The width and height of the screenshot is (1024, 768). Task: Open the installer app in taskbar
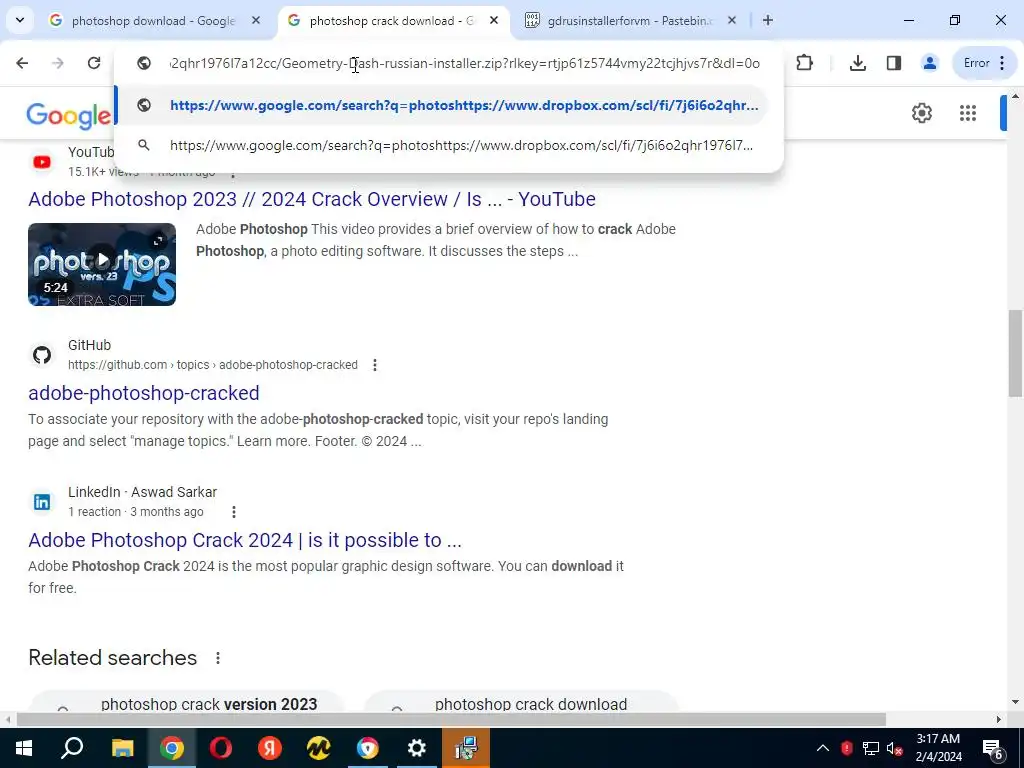pos(466,748)
